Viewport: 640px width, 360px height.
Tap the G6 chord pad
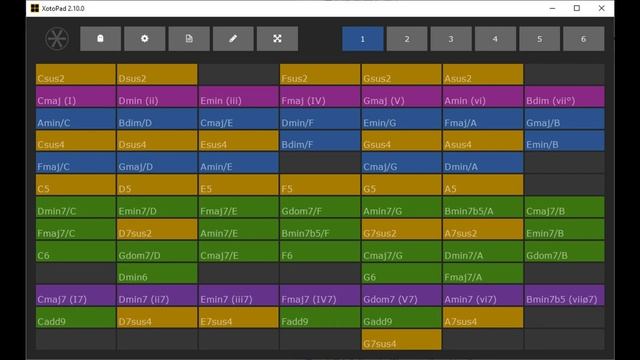click(401, 273)
